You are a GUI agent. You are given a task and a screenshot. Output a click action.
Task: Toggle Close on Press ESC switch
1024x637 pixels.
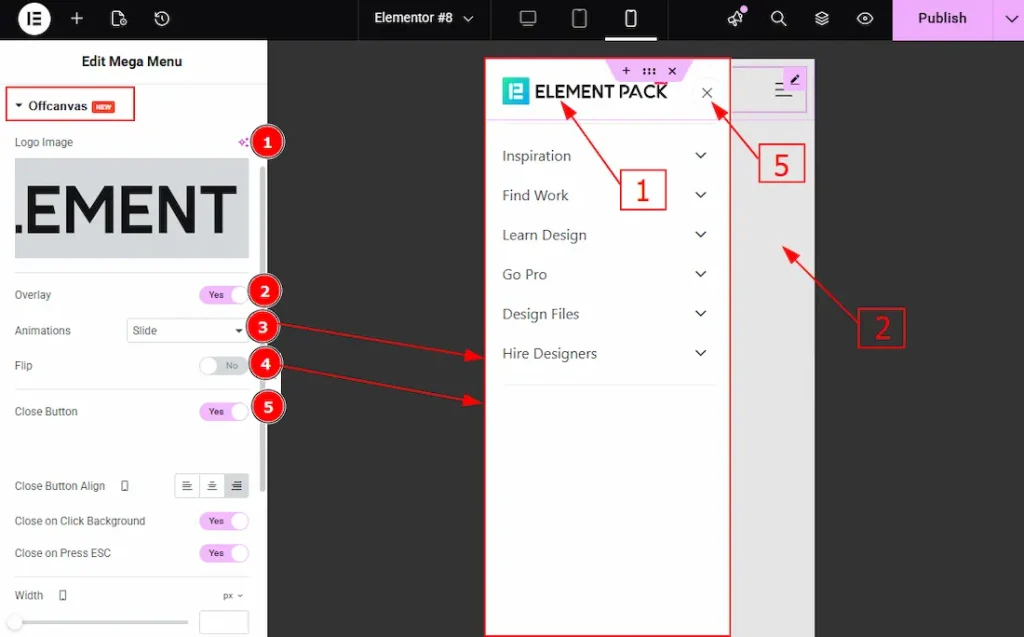[x=224, y=553]
